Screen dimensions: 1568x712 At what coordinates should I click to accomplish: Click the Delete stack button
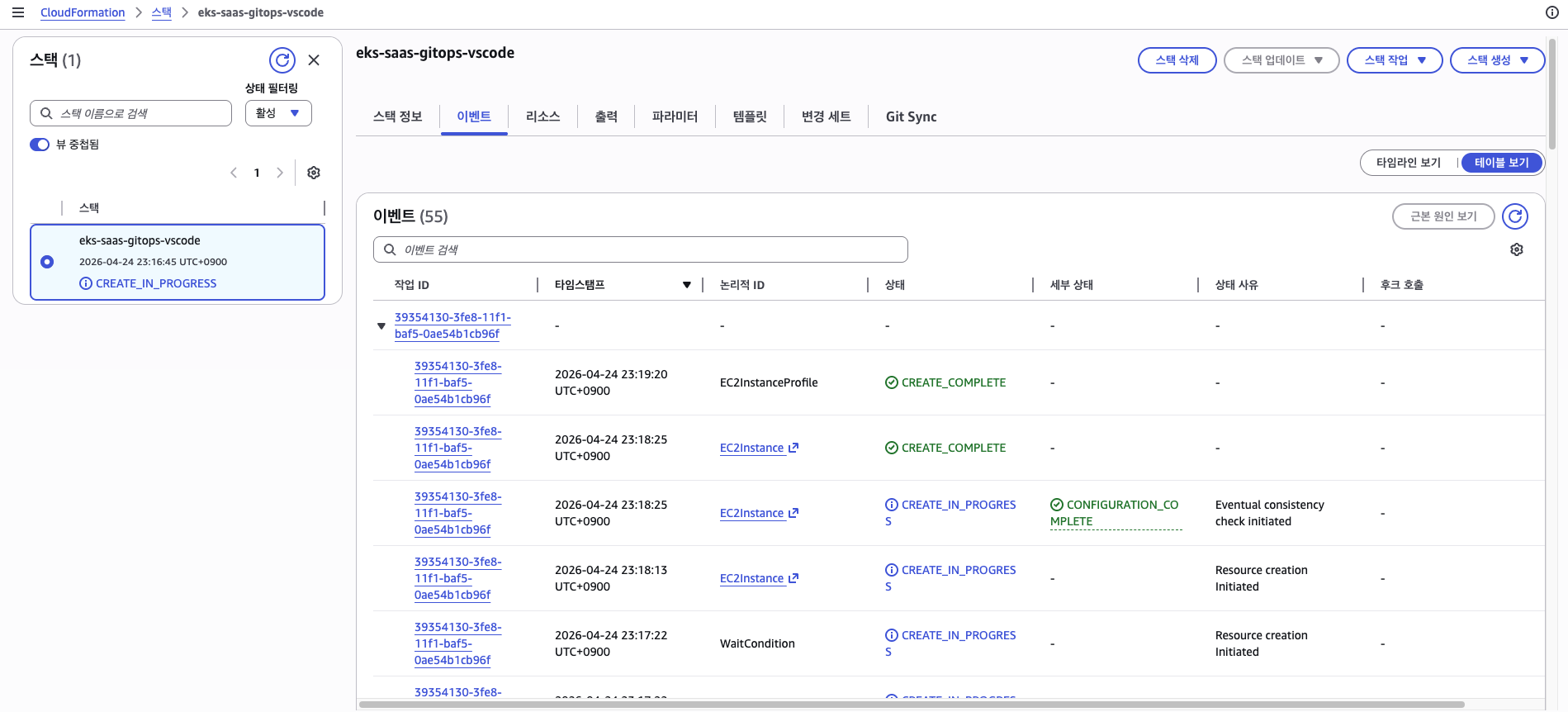tap(1177, 60)
